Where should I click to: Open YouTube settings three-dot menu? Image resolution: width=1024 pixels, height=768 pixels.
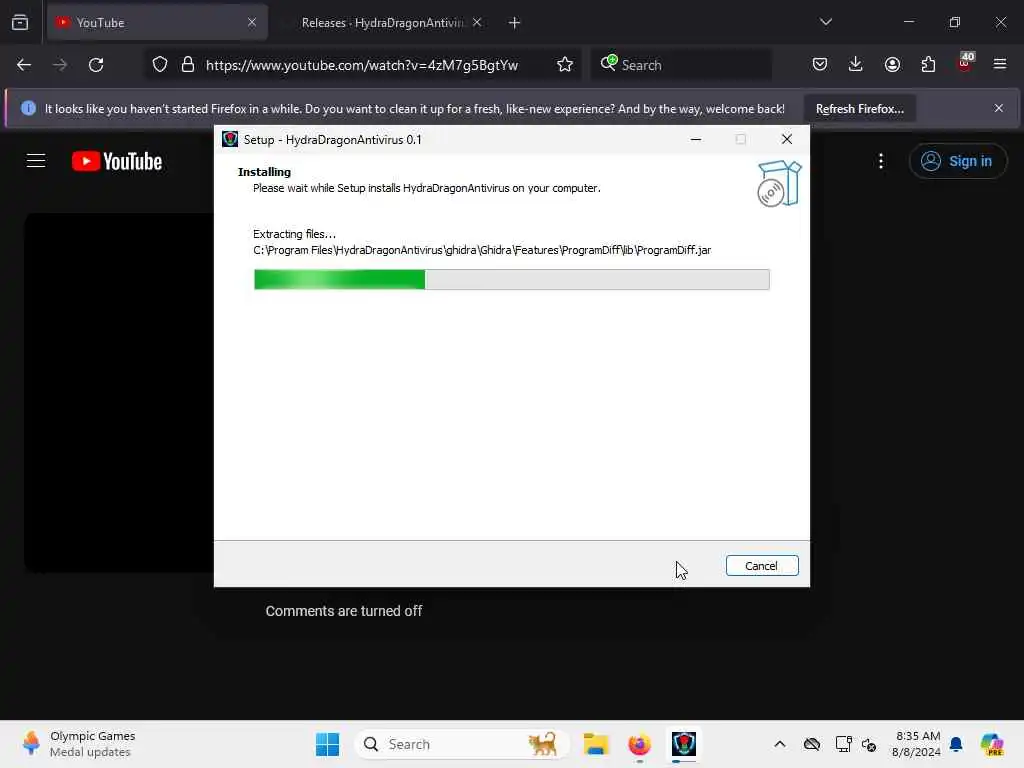(881, 161)
